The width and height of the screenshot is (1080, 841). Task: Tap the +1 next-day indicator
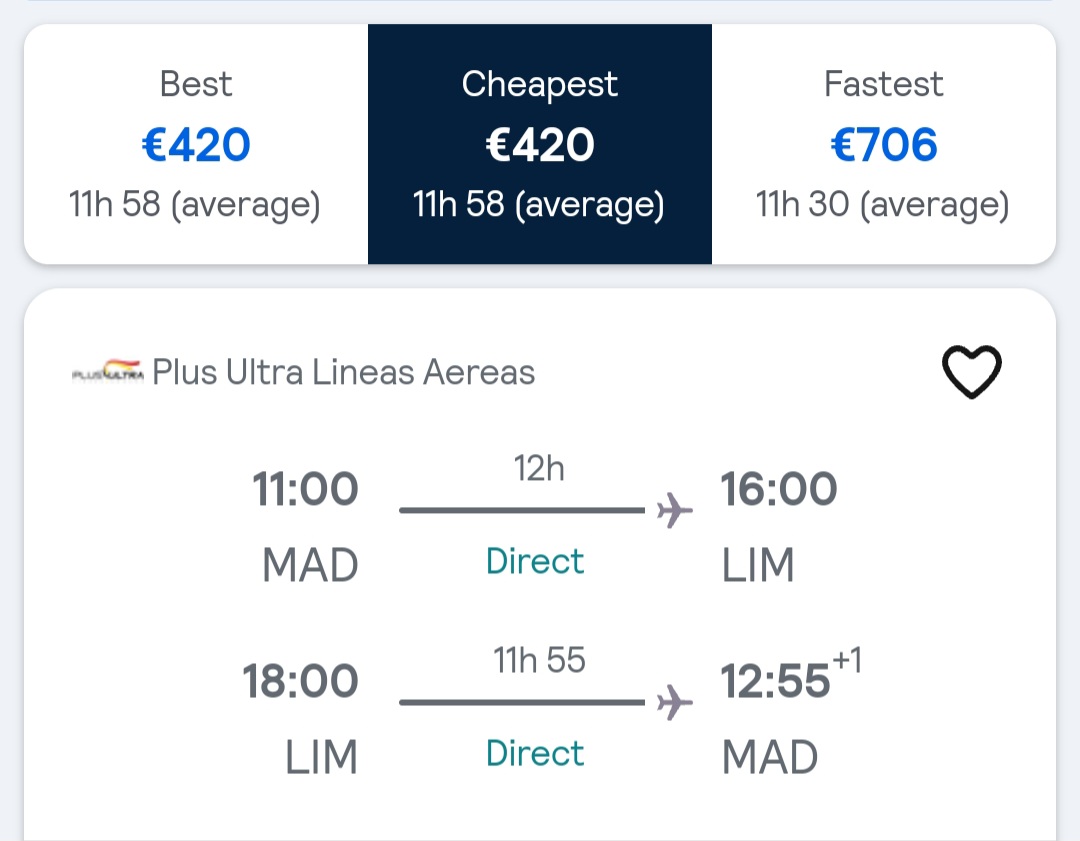point(847,659)
